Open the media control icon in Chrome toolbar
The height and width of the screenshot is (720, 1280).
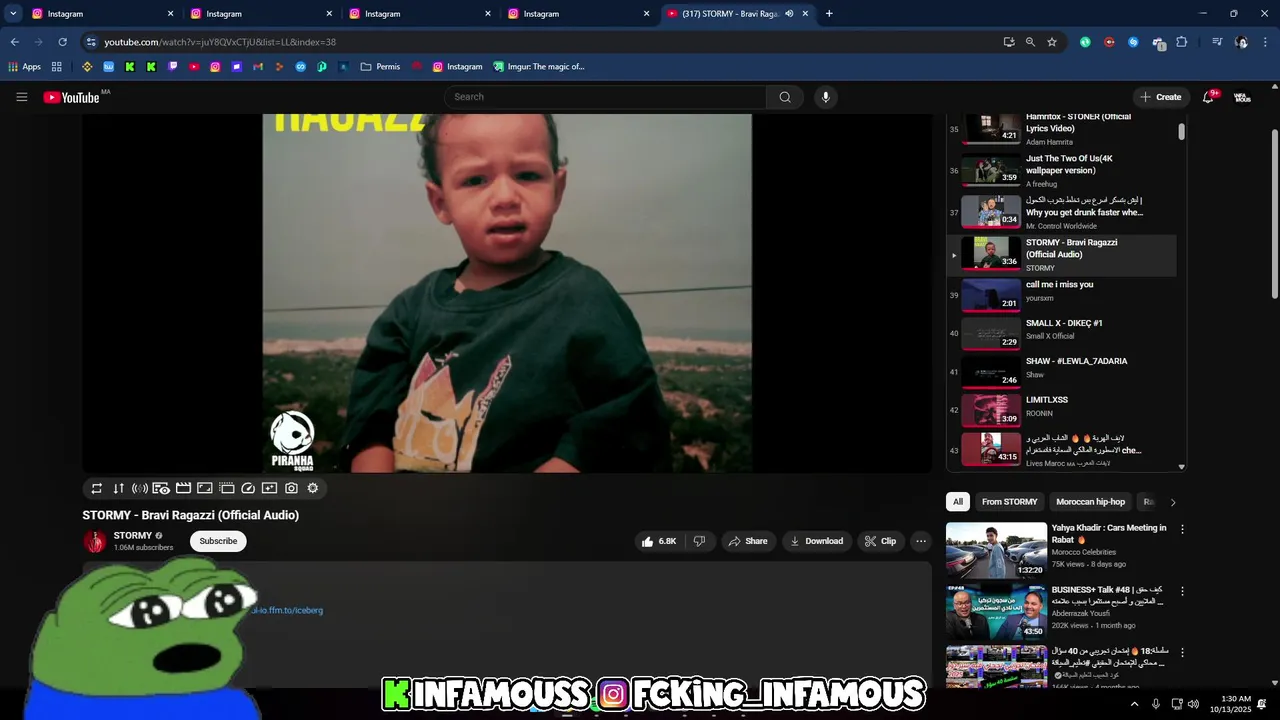point(1217,42)
